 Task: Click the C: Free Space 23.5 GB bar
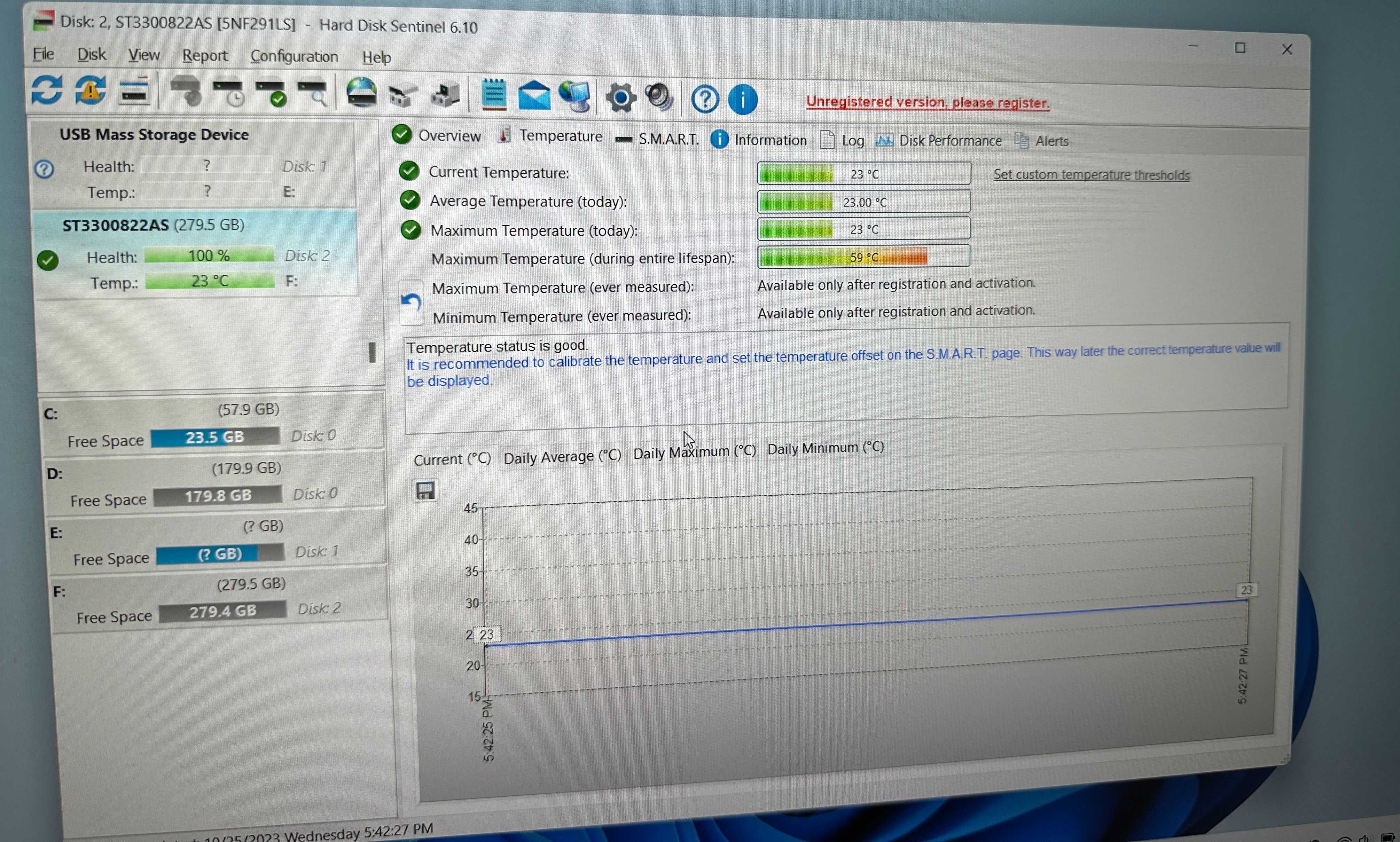(215, 437)
